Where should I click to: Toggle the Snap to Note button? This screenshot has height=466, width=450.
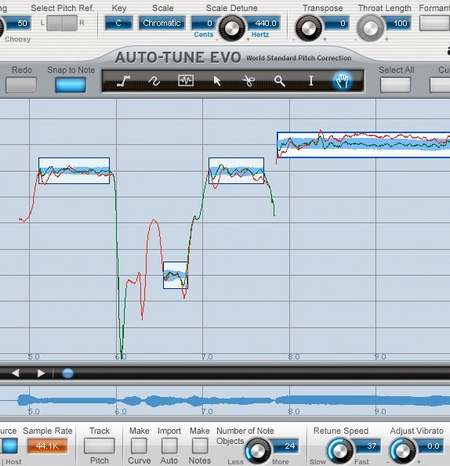[70, 85]
